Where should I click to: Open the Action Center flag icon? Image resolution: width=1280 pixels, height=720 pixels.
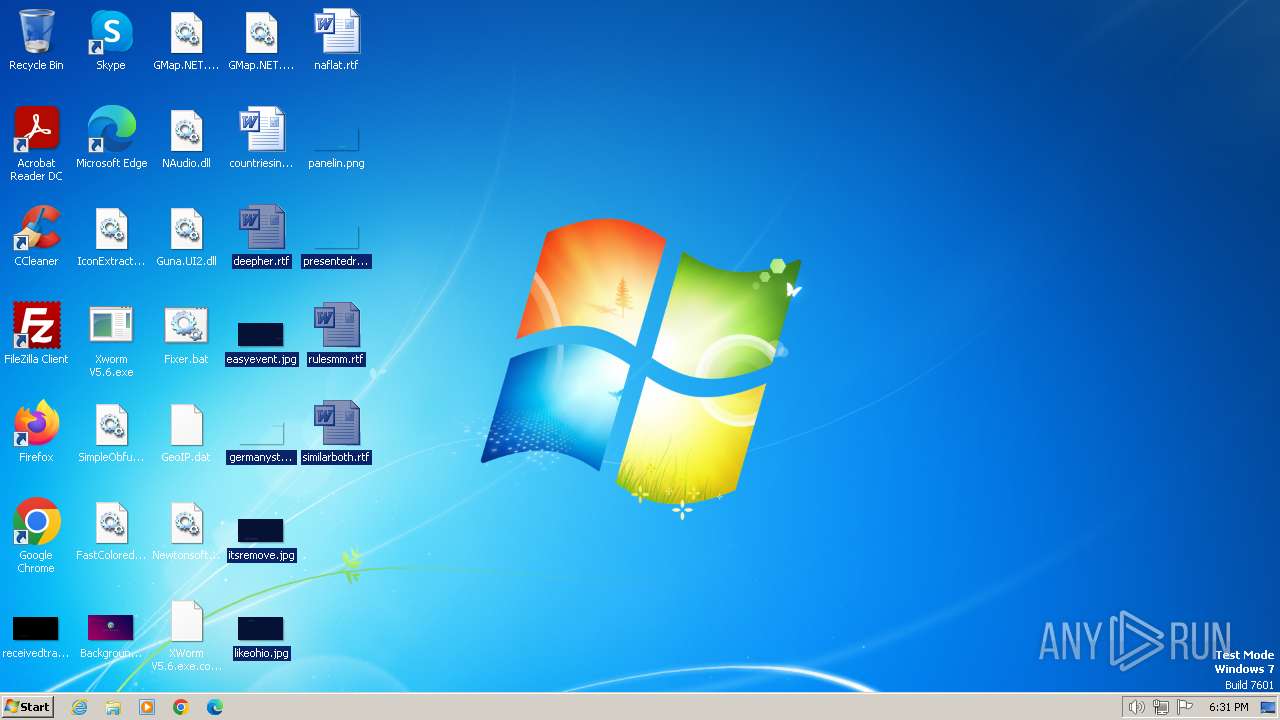click(x=1185, y=707)
